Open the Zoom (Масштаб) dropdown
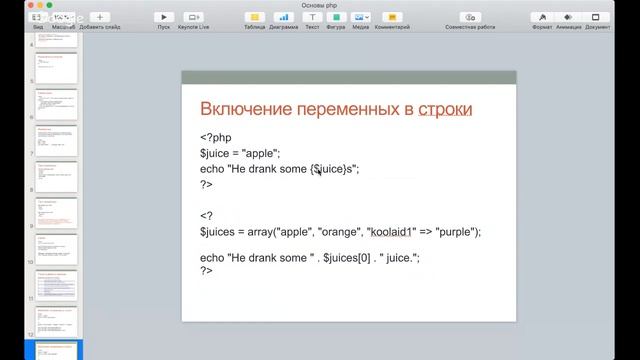The image size is (640, 360). [63, 18]
